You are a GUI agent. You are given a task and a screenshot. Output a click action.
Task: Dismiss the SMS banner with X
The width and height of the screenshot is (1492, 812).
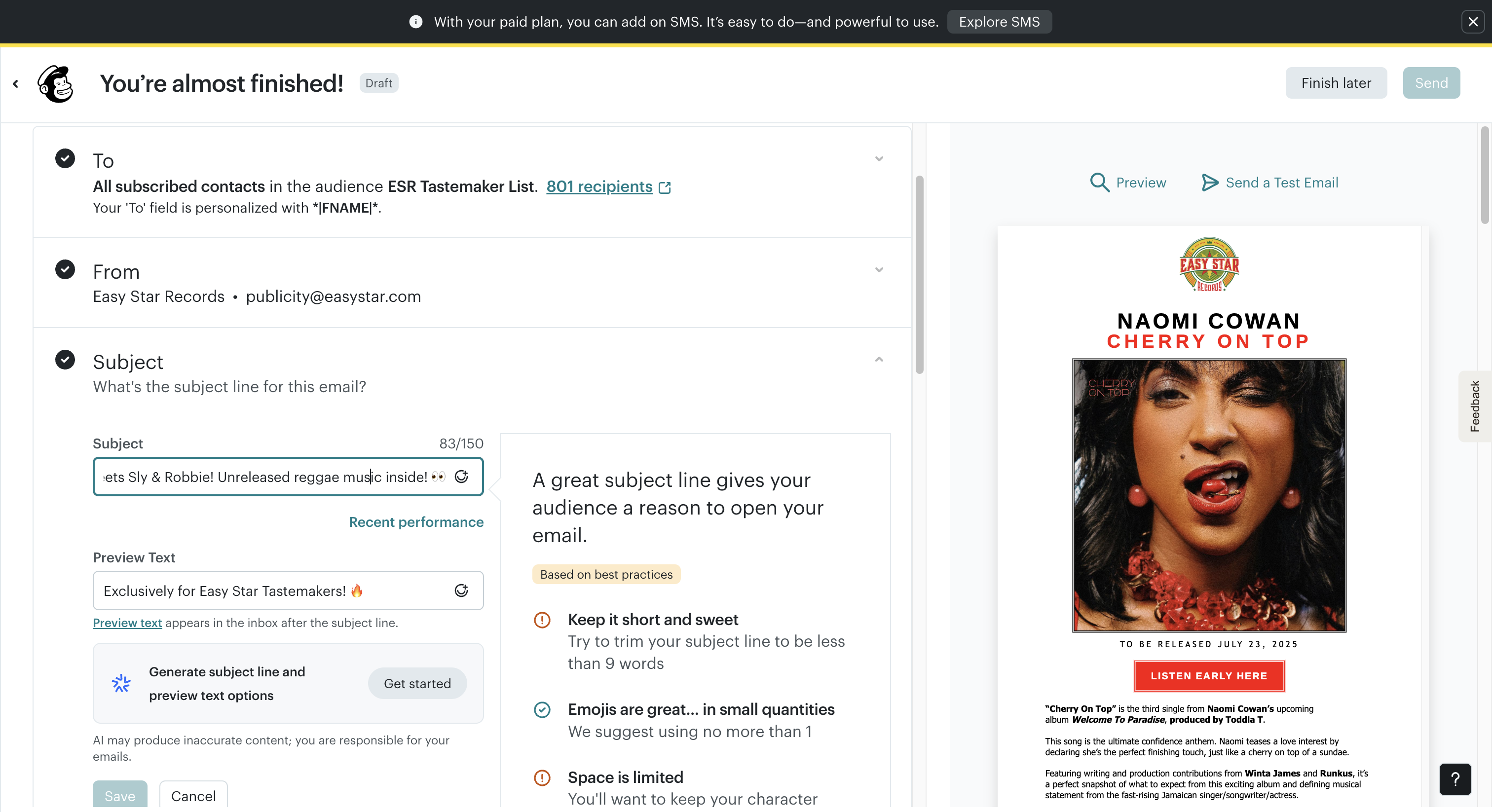[x=1473, y=22]
